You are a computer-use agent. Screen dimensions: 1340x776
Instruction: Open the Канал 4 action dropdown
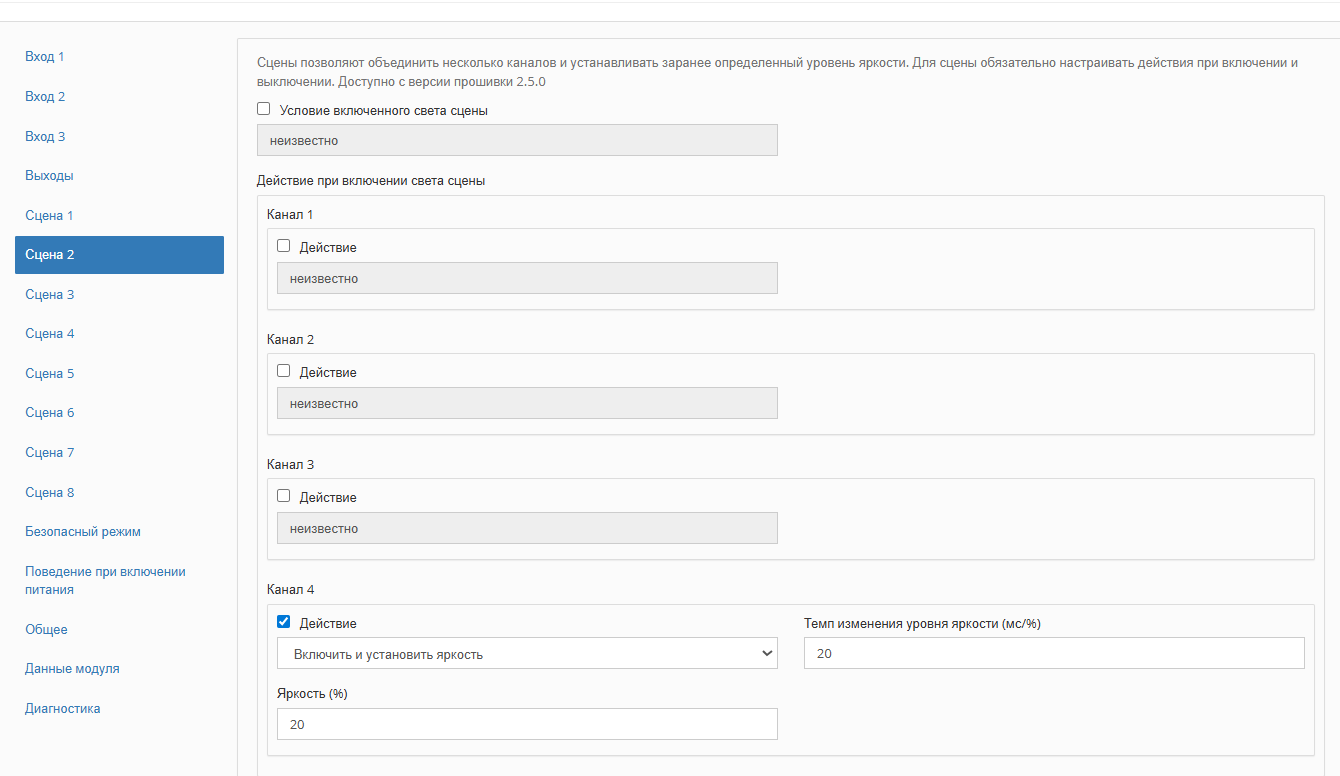527,654
